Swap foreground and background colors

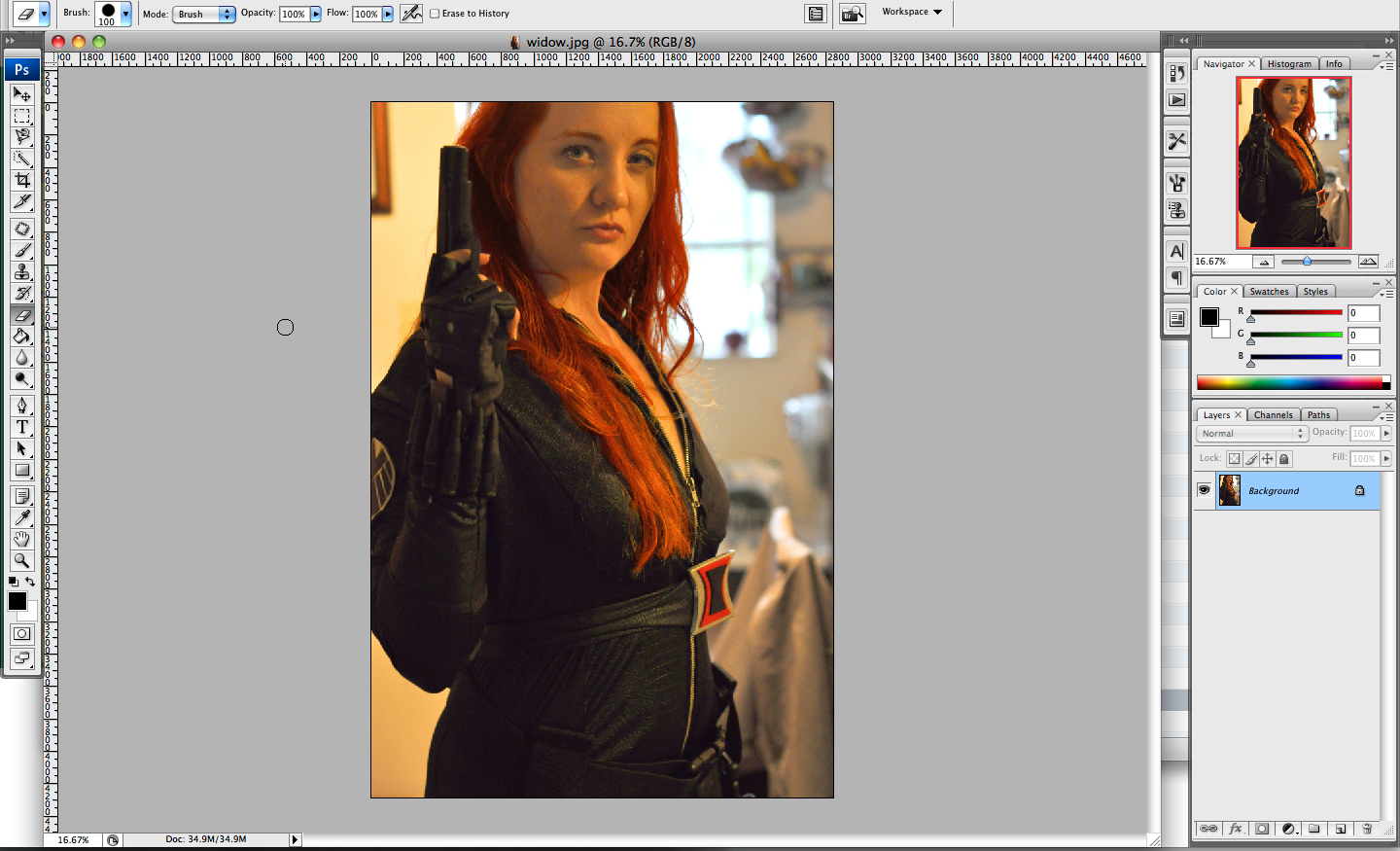point(30,582)
